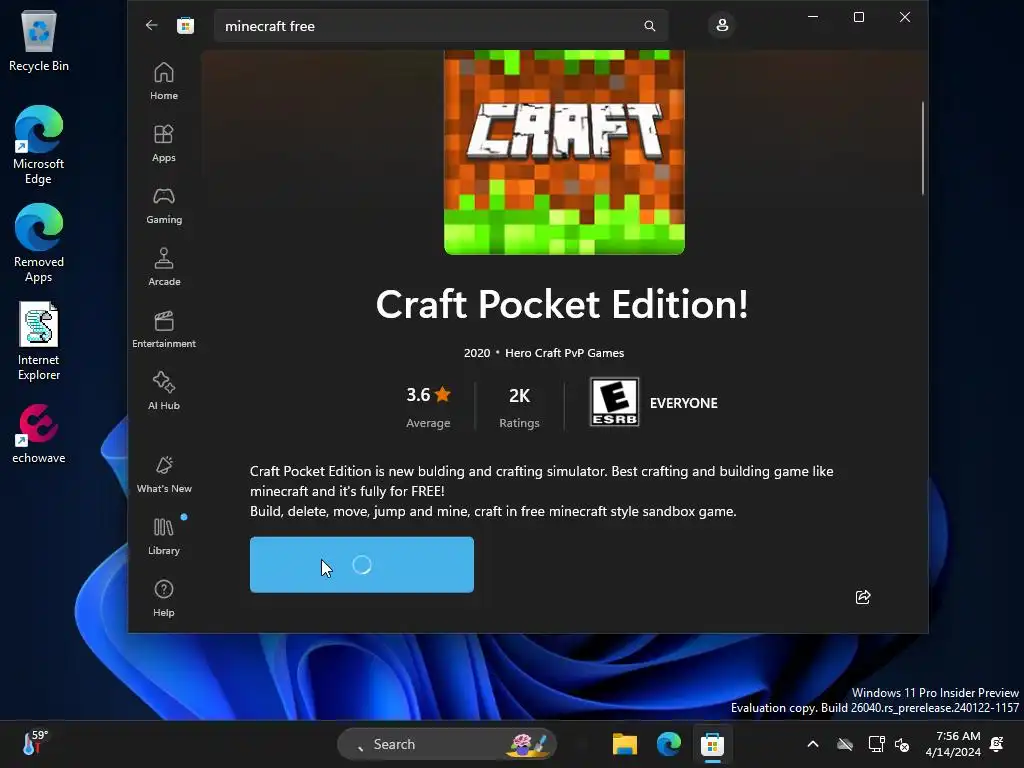The height and width of the screenshot is (768, 1024).
Task: Open the Gaming section
Action: [164, 205]
